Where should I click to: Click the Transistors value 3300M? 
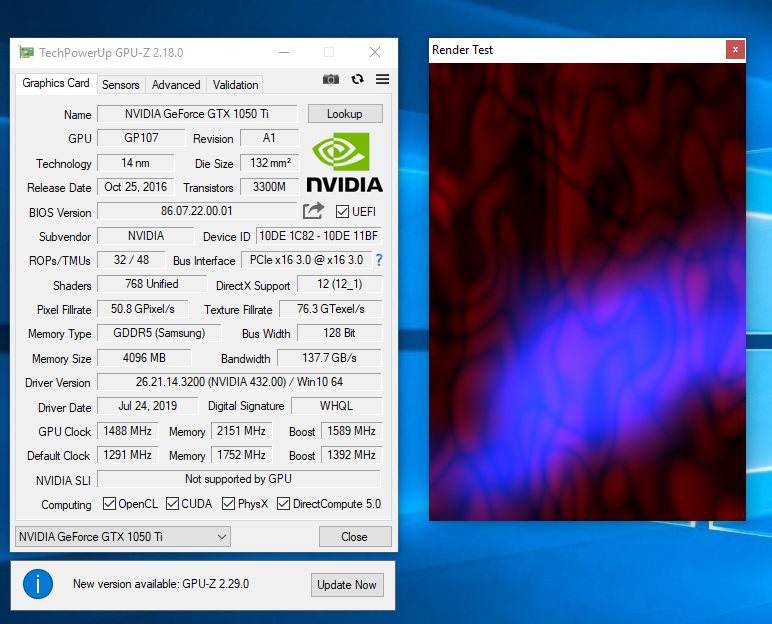[269, 187]
